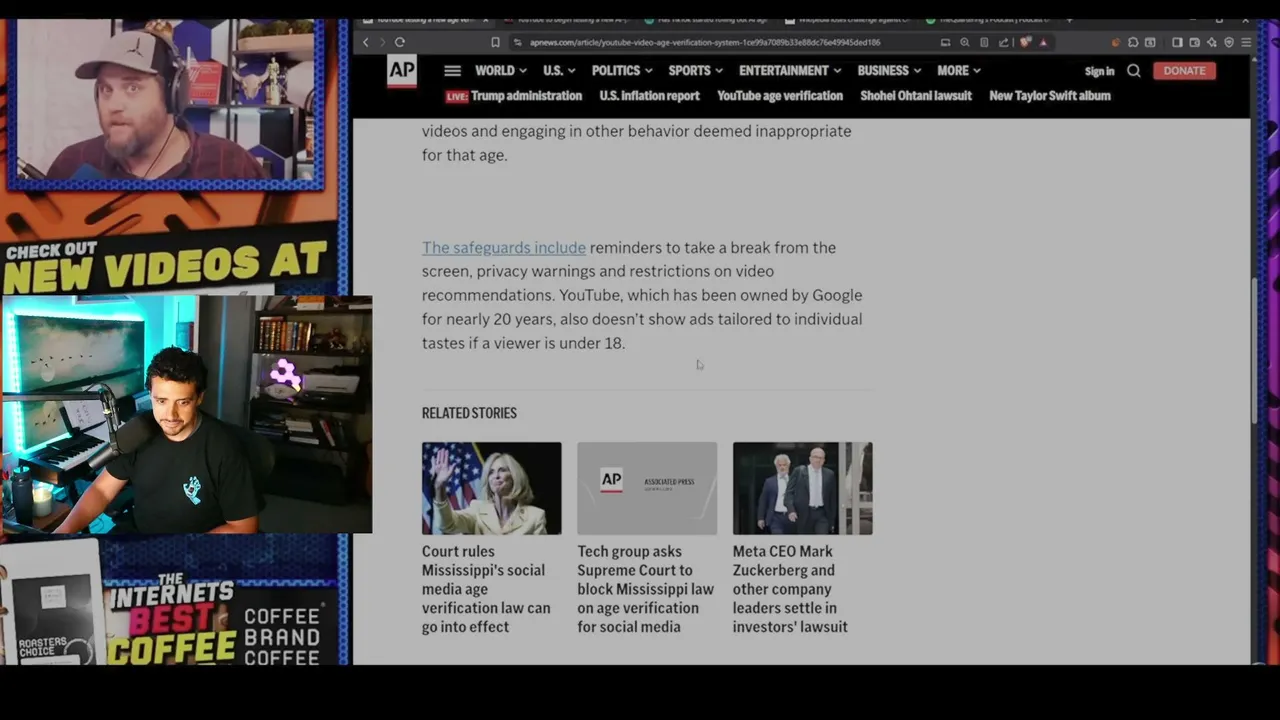Share this page from address bar
This screenshot has width=1280, height=720.
(x=1002, y=42)
